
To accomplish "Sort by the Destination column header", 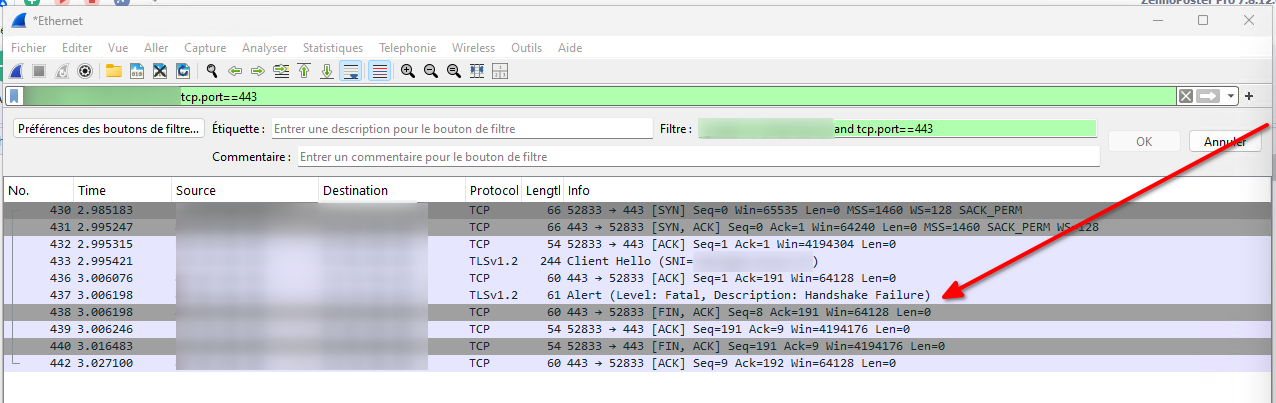I will point(392,191).
